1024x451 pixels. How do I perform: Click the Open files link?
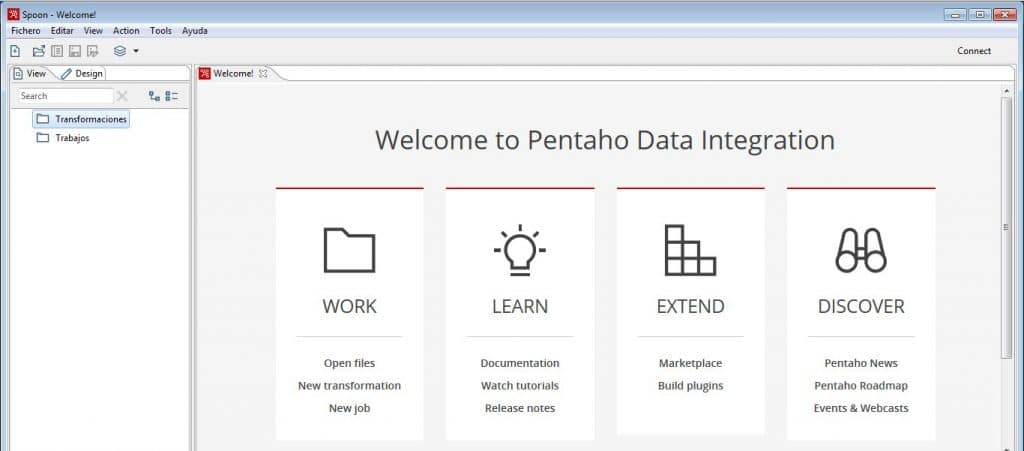tap(349, 364)
